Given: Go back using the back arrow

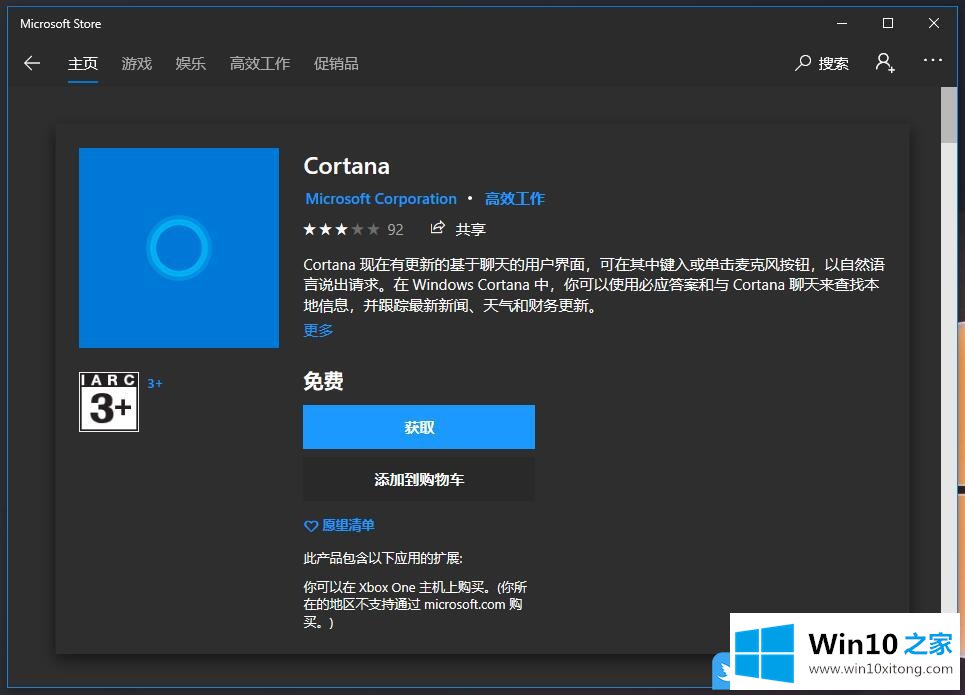Looking at the screenshot, I should (31, 63).
